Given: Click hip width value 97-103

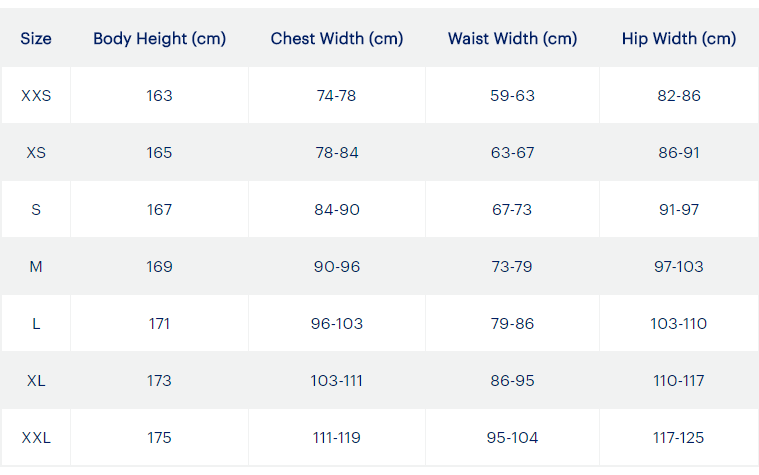Looking at the screenshot, I should 679,266.
